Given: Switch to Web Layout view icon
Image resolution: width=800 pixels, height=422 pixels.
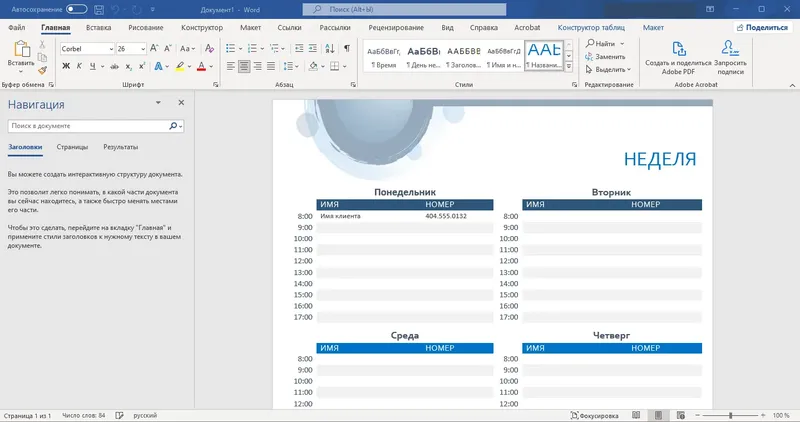Looking at the screenshot, I should [x=681, y=415].
